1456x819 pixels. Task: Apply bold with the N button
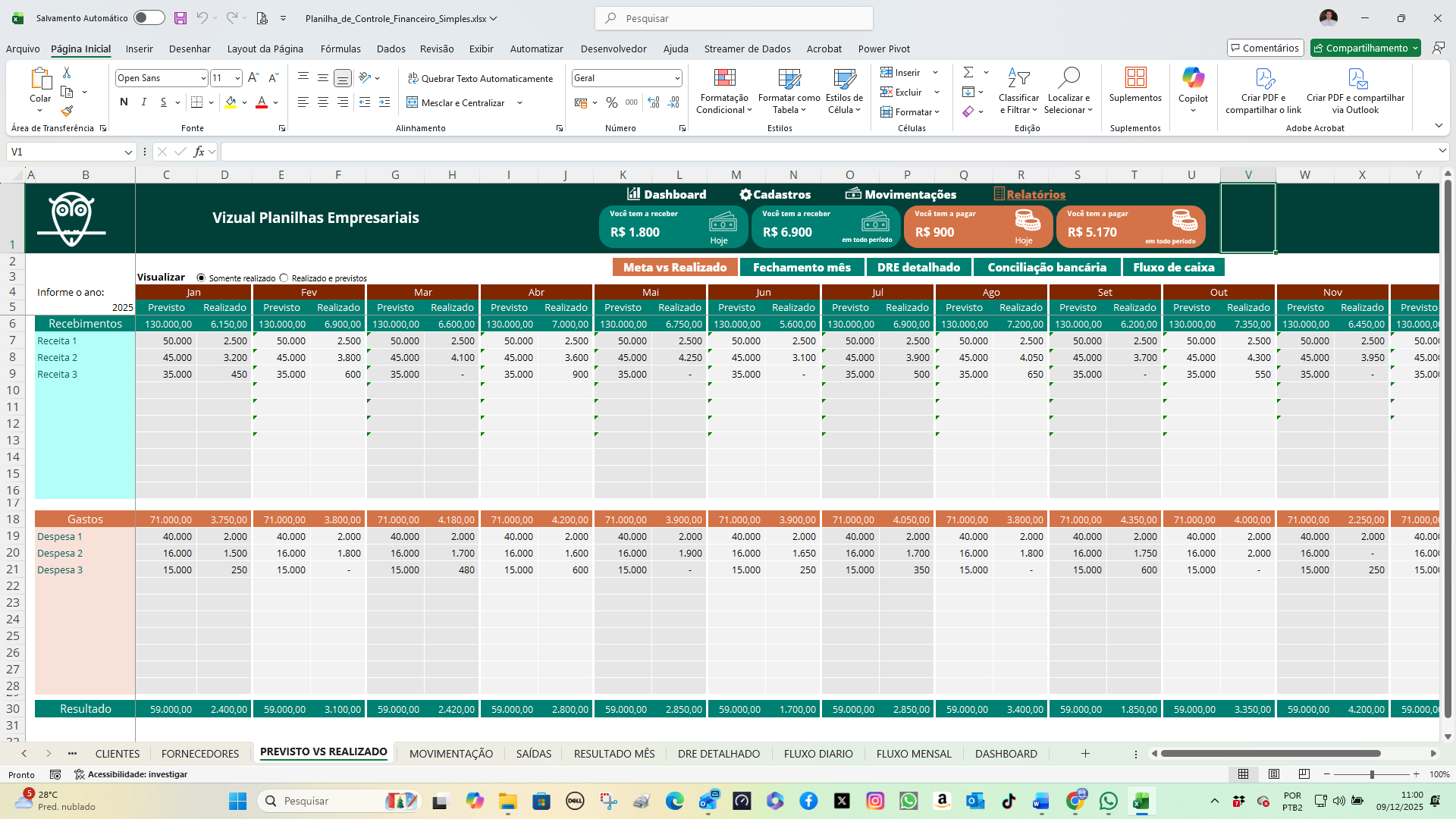coord(124,102)
